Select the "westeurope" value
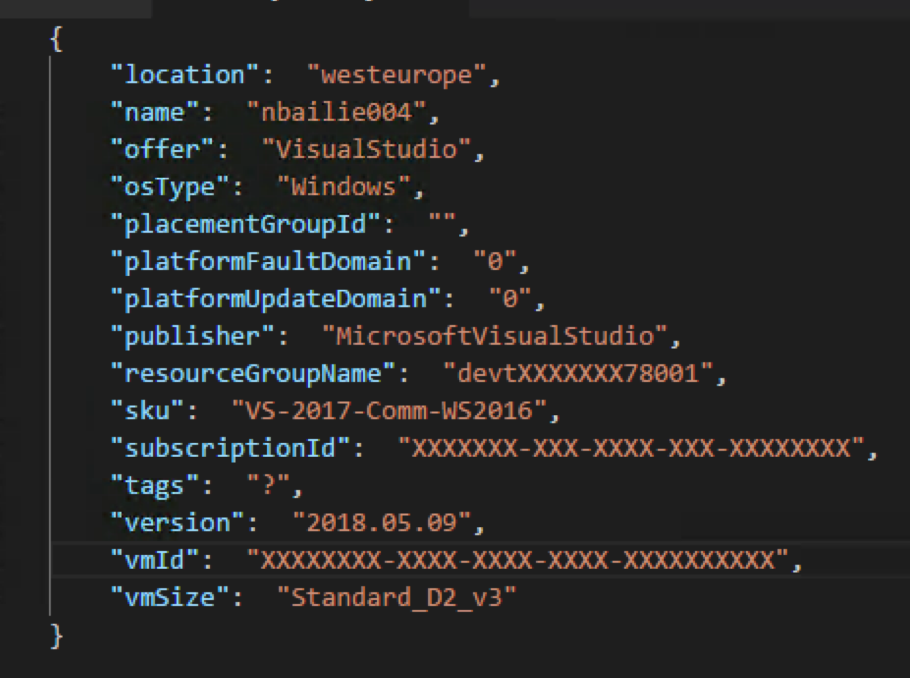The image size is (910, 678). (396, 75)
